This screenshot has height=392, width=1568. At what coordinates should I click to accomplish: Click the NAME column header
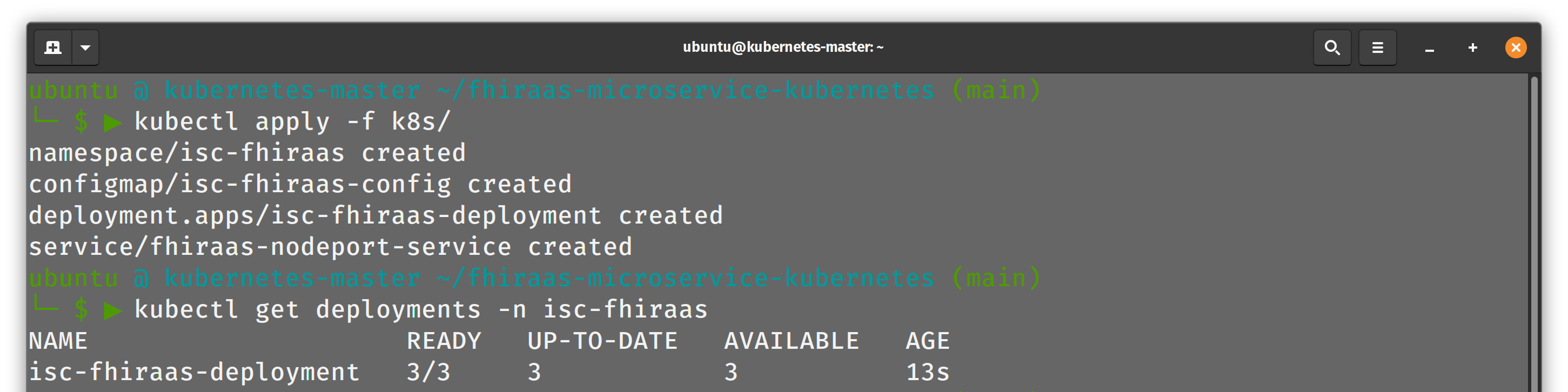click(x=58, y=341)
